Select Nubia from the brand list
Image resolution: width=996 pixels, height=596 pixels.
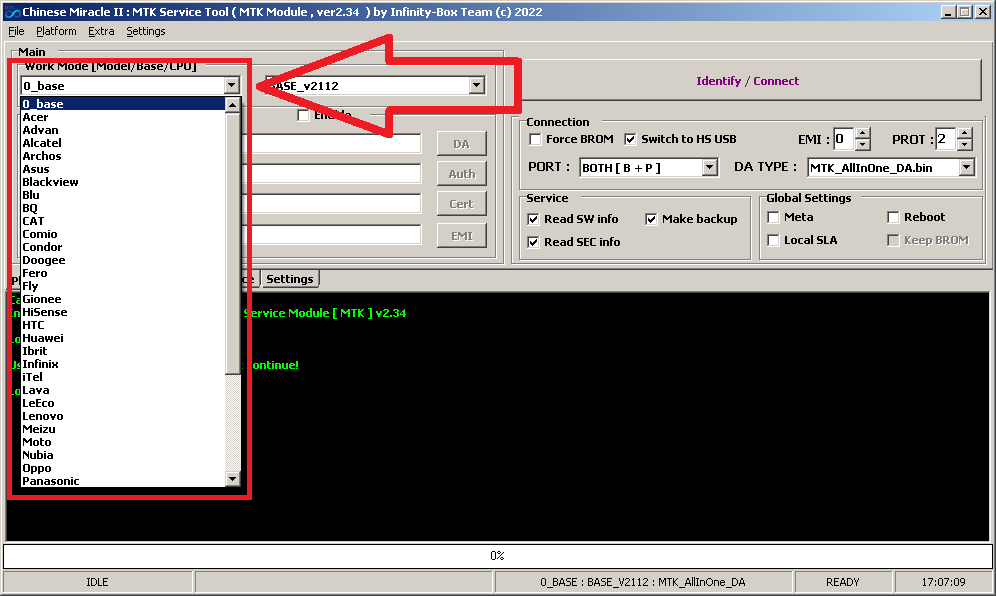tap(123, 456)
